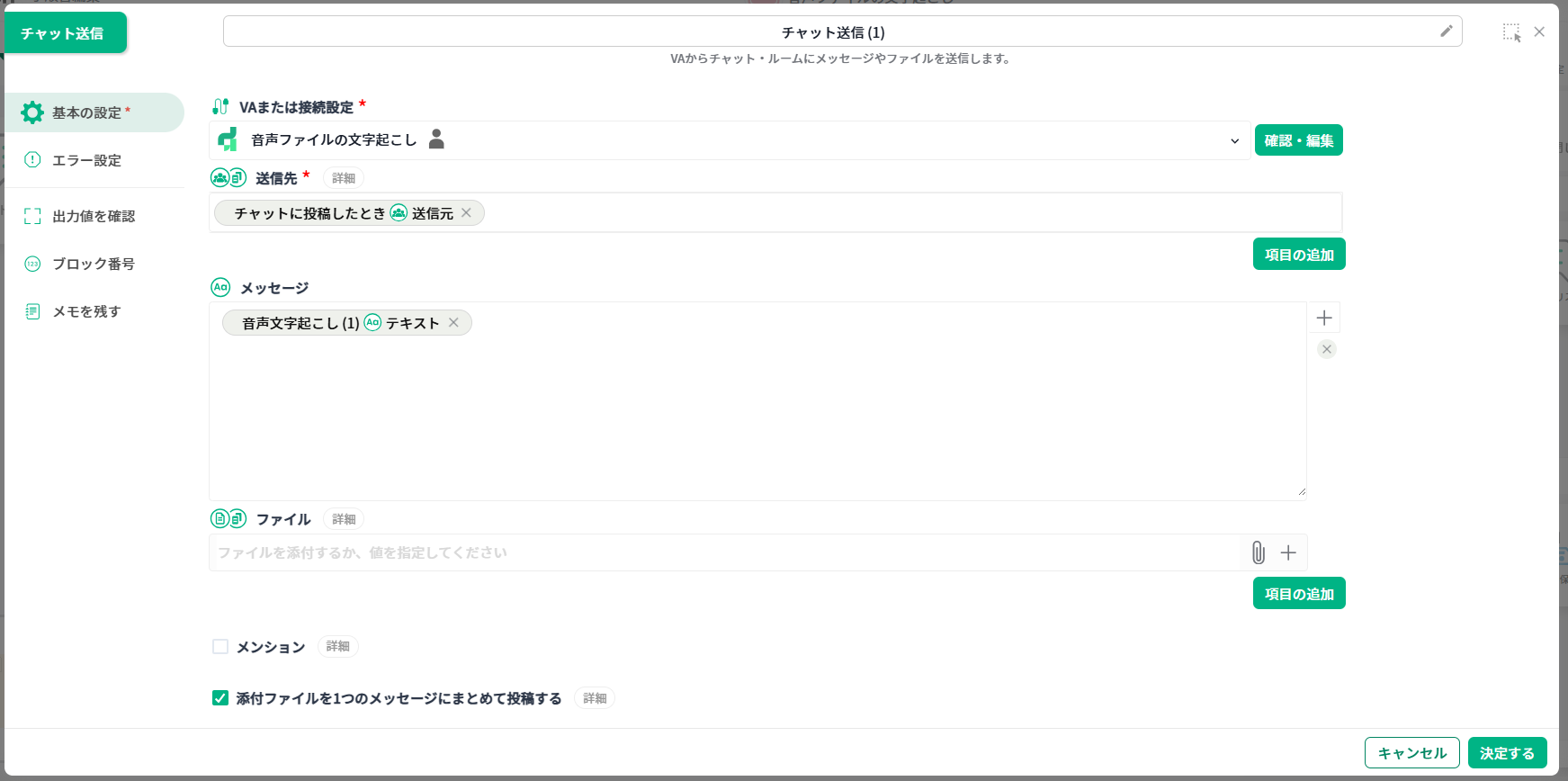The height and width of the screenshot is (781, 1568).
Task: Uncheck 添付ファイルを1つのメッセージにまとめて投稿する
Action: 220,698
